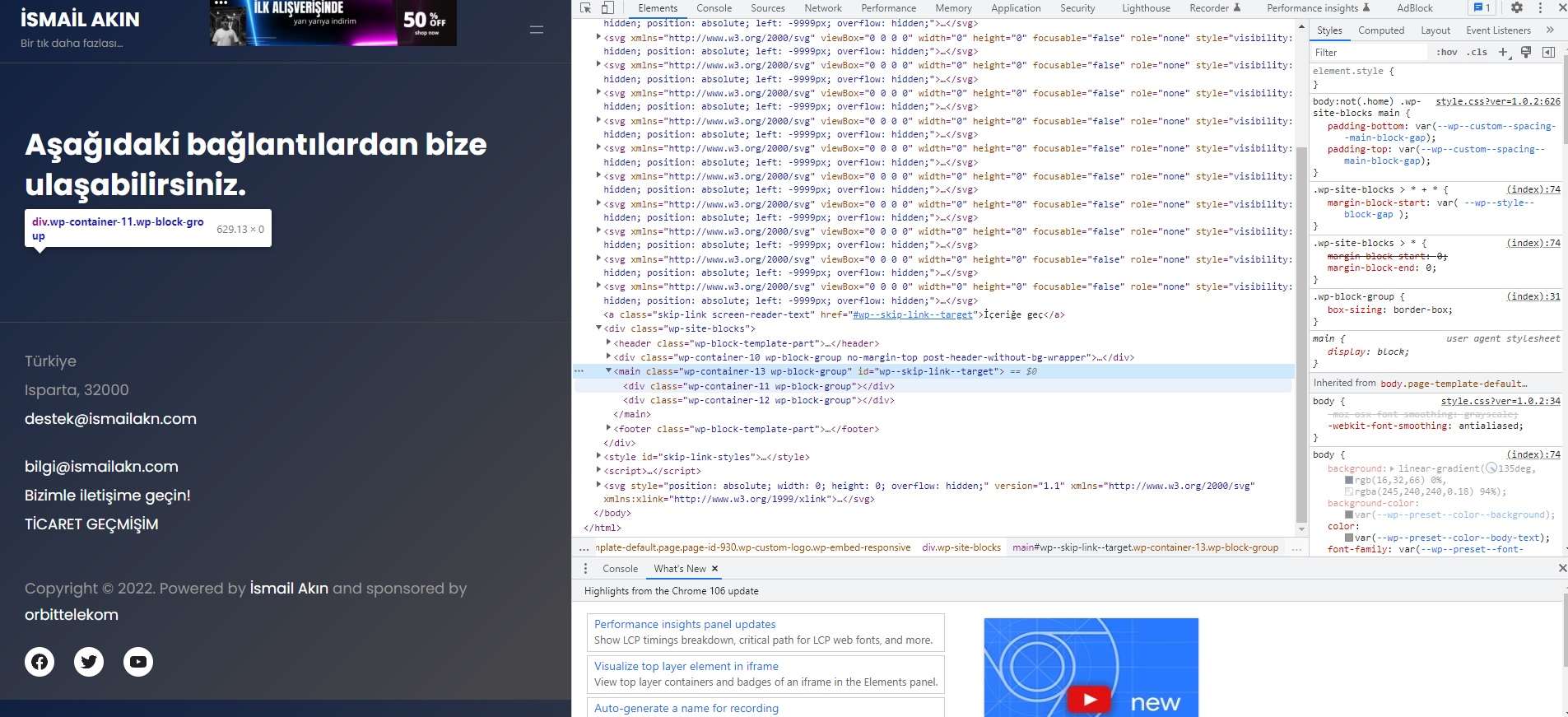
Task: Expand the script node
Action: (598, 471)
